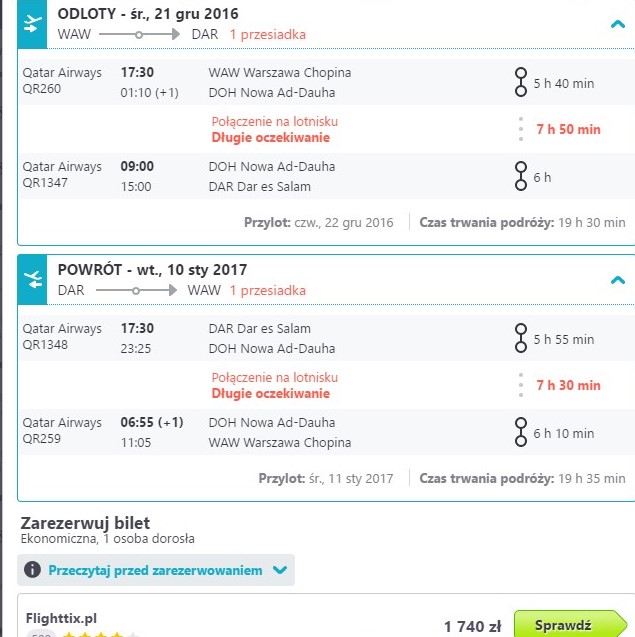Click the outbound '1 przesiadka' label
The height and width of the screenshot is (637, 635).
point(268,35)
